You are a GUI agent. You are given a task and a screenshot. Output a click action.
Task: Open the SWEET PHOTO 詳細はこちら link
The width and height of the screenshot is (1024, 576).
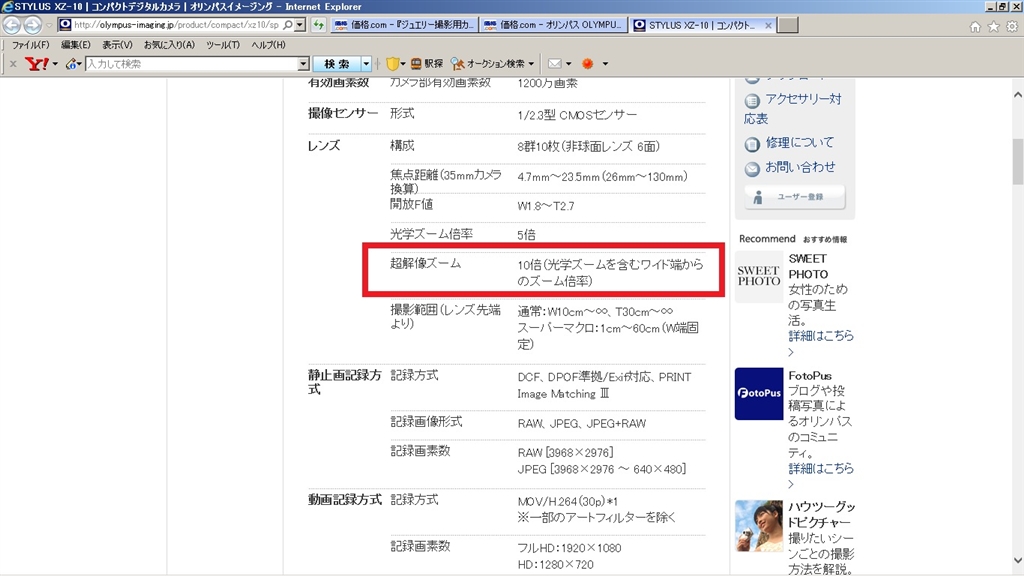pyautogui.click(x=821, y=336)
